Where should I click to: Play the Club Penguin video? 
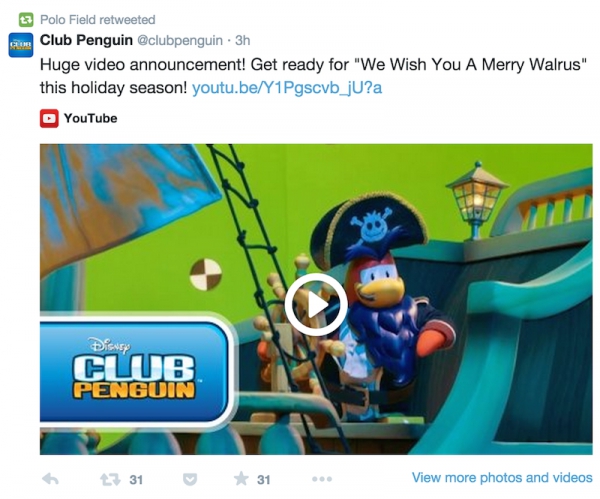[316, 305]
